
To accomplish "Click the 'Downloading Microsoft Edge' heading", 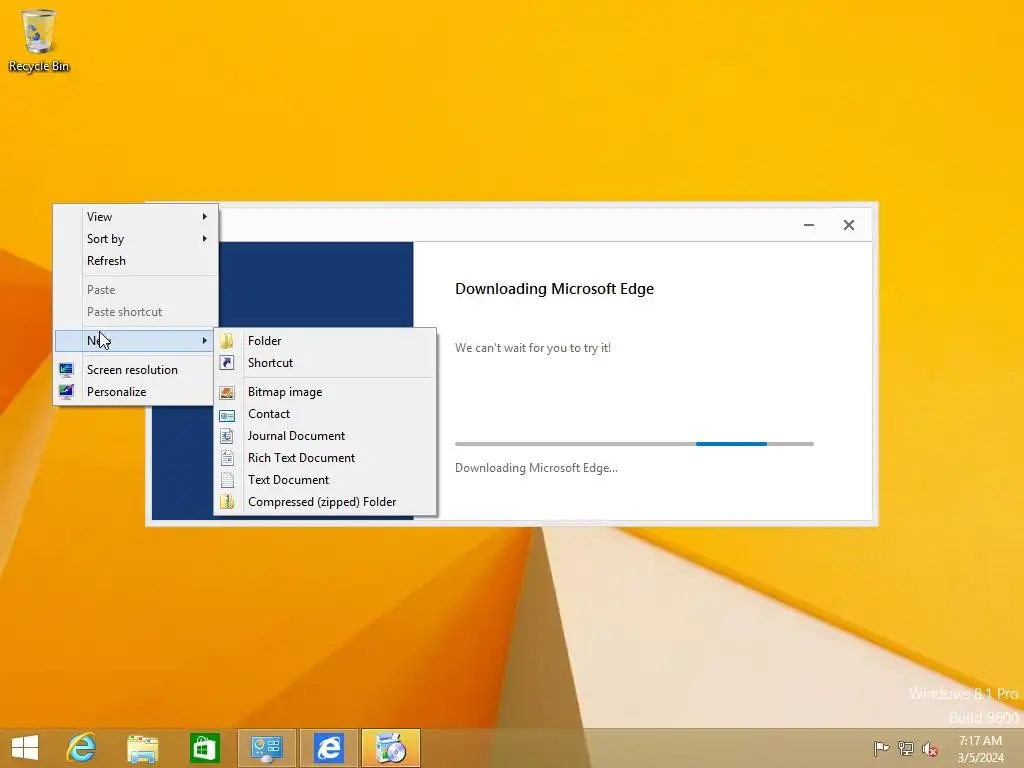I will (x=554, y=289).
